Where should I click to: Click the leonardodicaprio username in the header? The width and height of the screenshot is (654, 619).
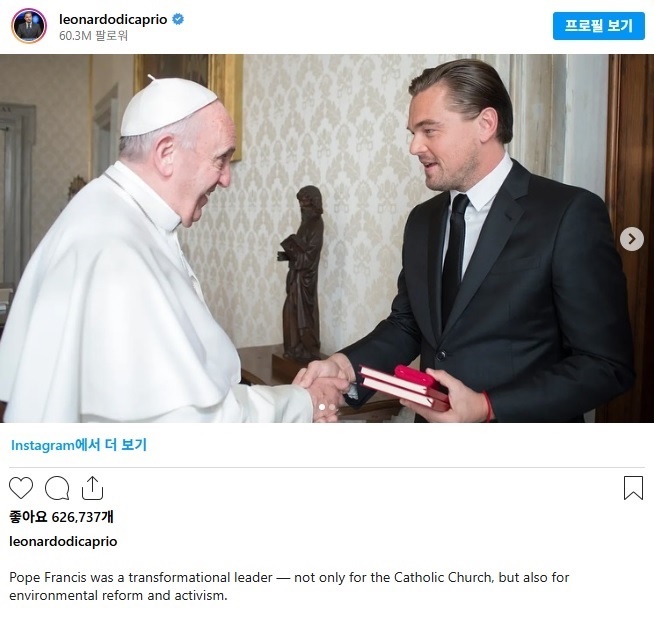[113, 19]
